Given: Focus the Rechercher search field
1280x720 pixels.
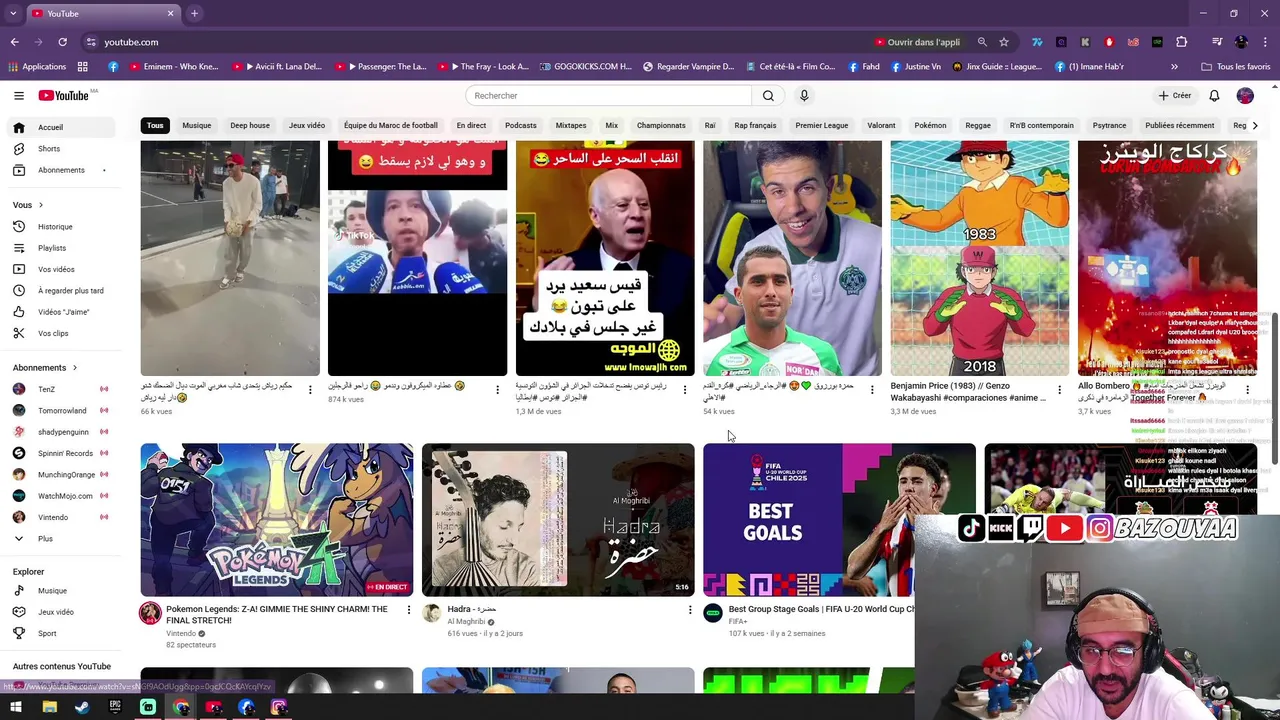Looking at the screenshot, I should (608, 95).
